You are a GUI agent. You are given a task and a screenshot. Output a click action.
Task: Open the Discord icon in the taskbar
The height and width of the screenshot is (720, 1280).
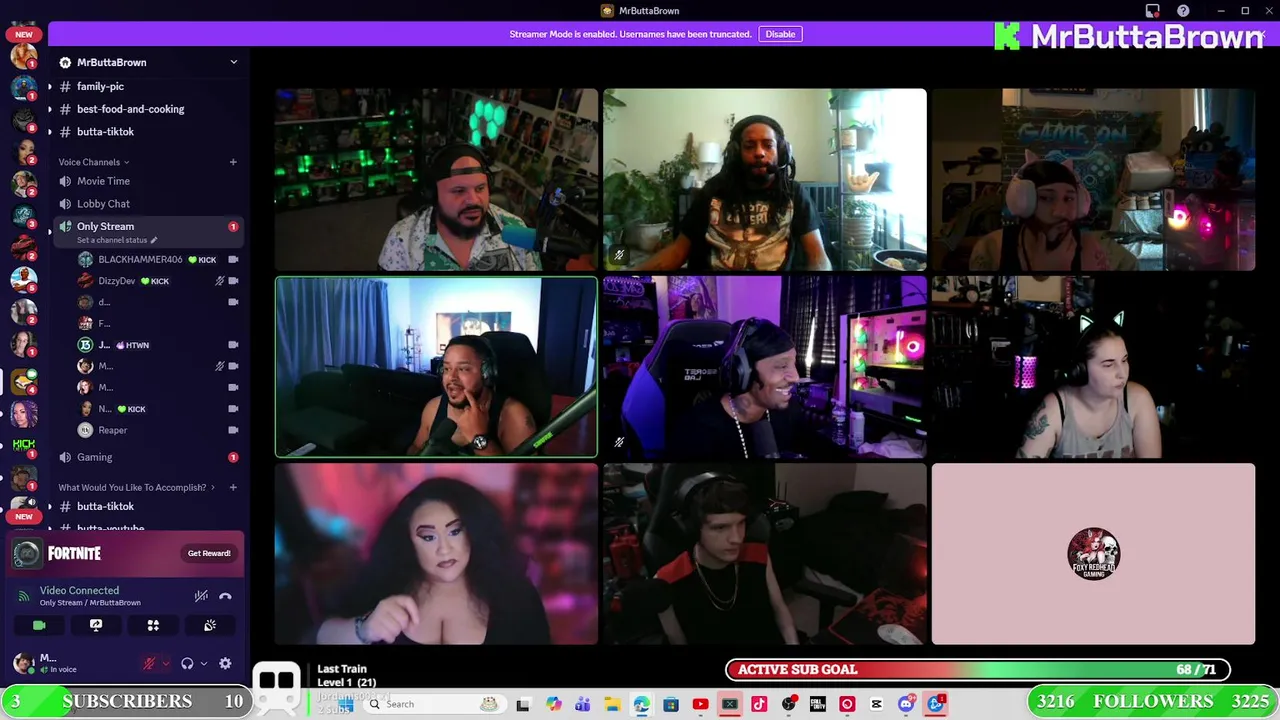point(906,704)
